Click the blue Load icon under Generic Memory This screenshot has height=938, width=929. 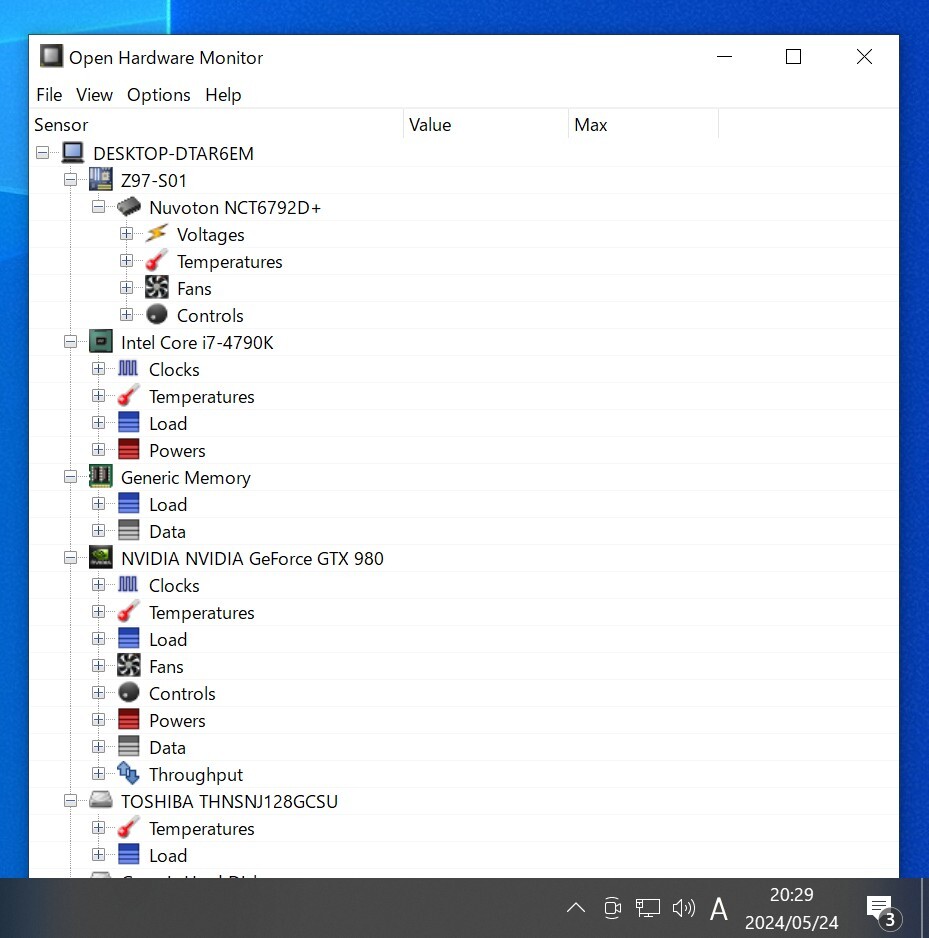coord(129,503)
